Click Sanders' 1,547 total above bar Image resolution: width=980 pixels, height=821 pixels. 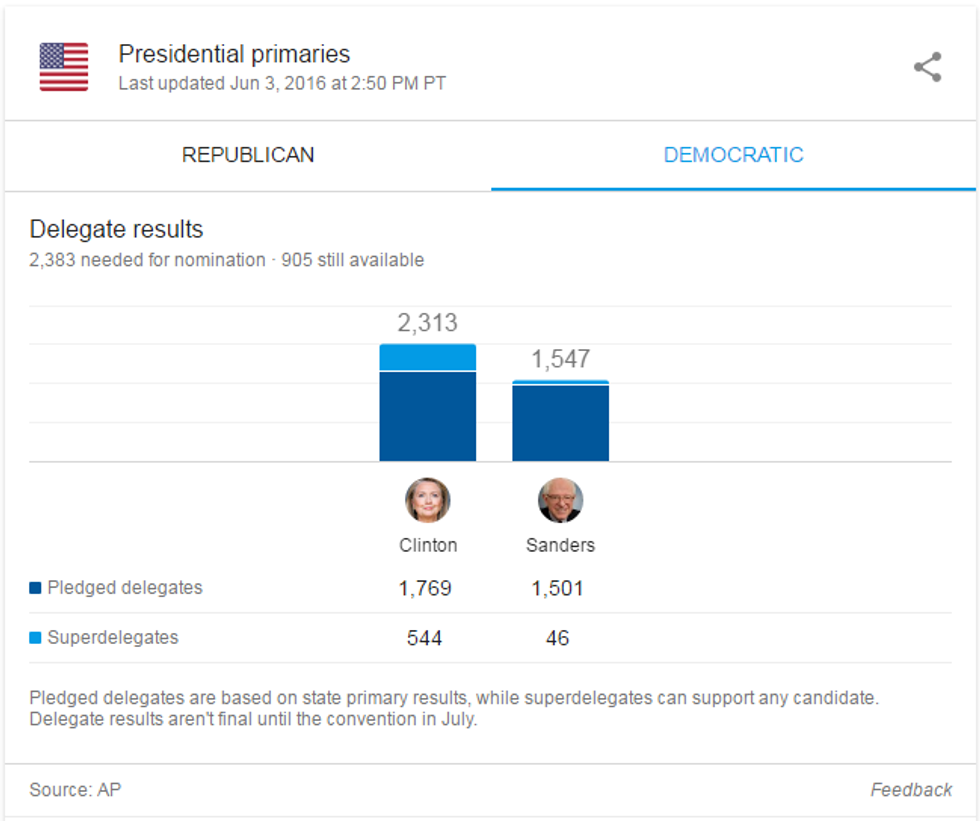(560, 359)
